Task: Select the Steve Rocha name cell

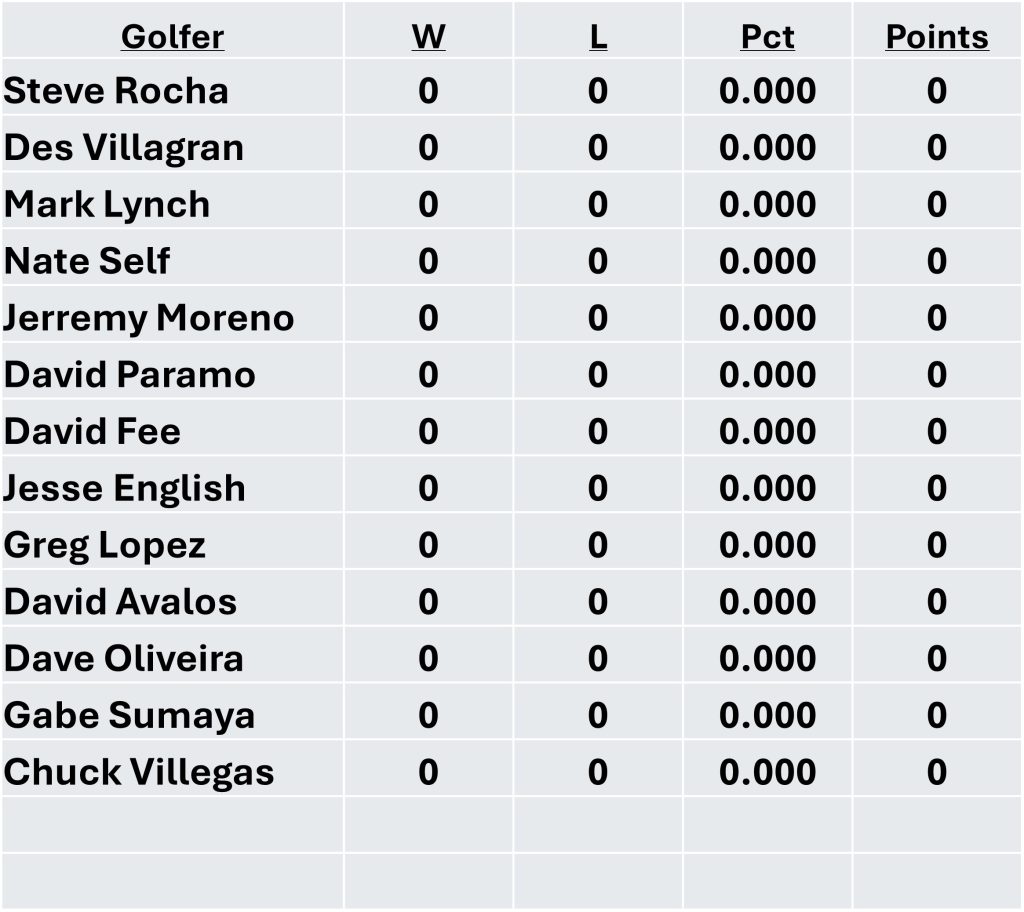Action: [116, 91]
